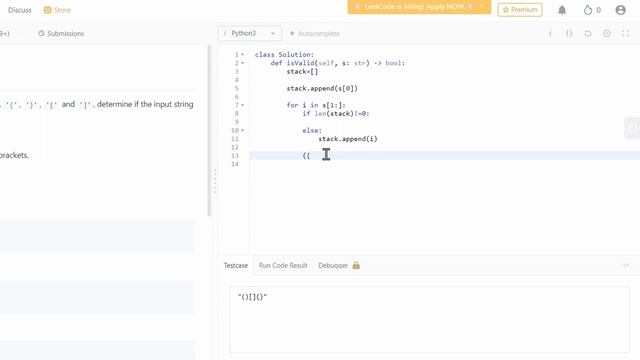Click code line 'stack.append(s[0])'
Screen dimensions: 640x360
322,89
